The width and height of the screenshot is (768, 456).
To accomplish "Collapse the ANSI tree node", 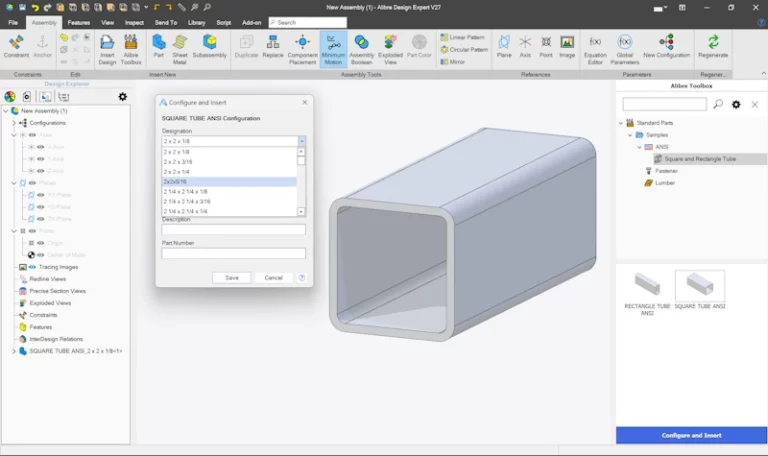I will click(x=640, y=147).
